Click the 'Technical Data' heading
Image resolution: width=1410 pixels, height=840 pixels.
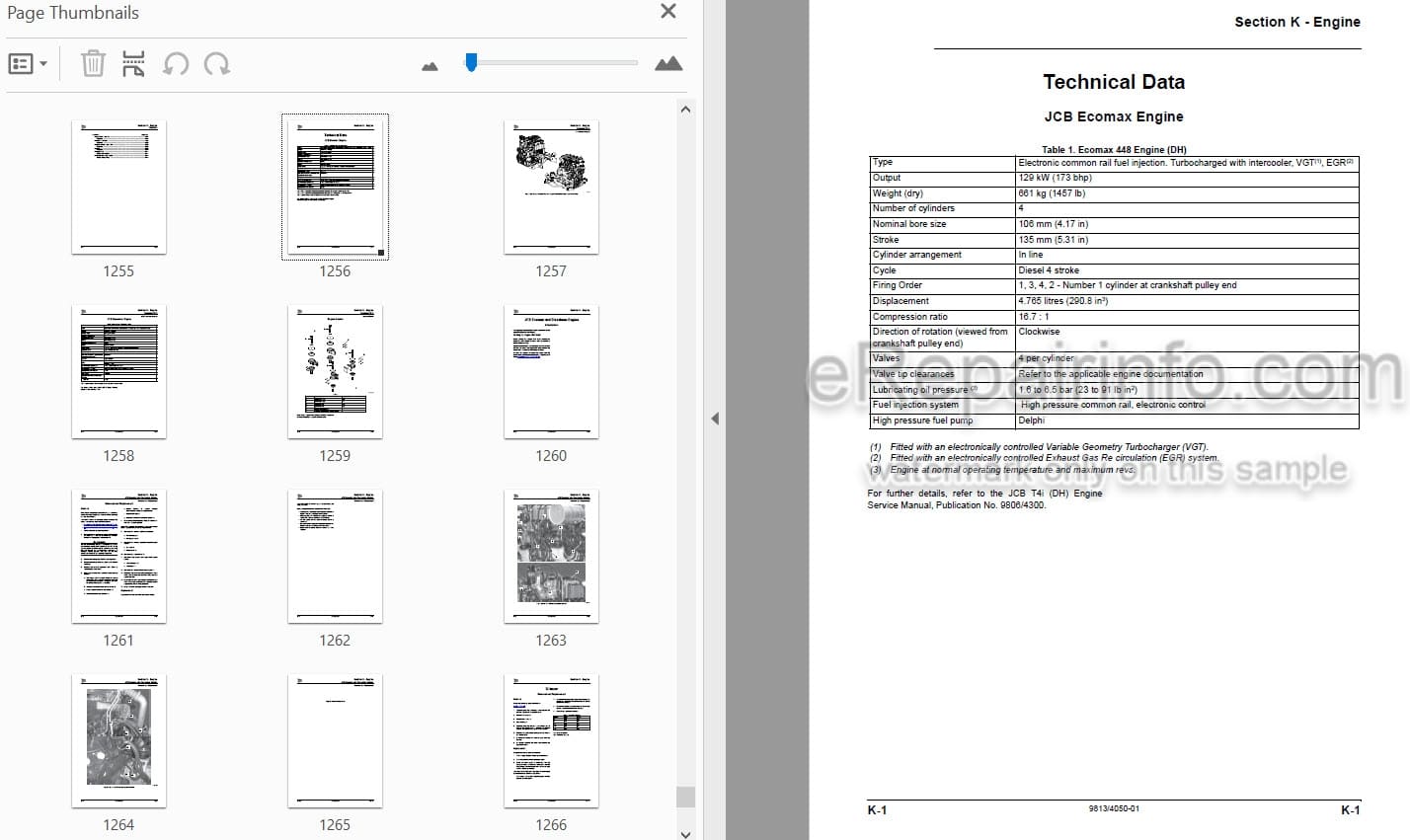click(1114, 83)
